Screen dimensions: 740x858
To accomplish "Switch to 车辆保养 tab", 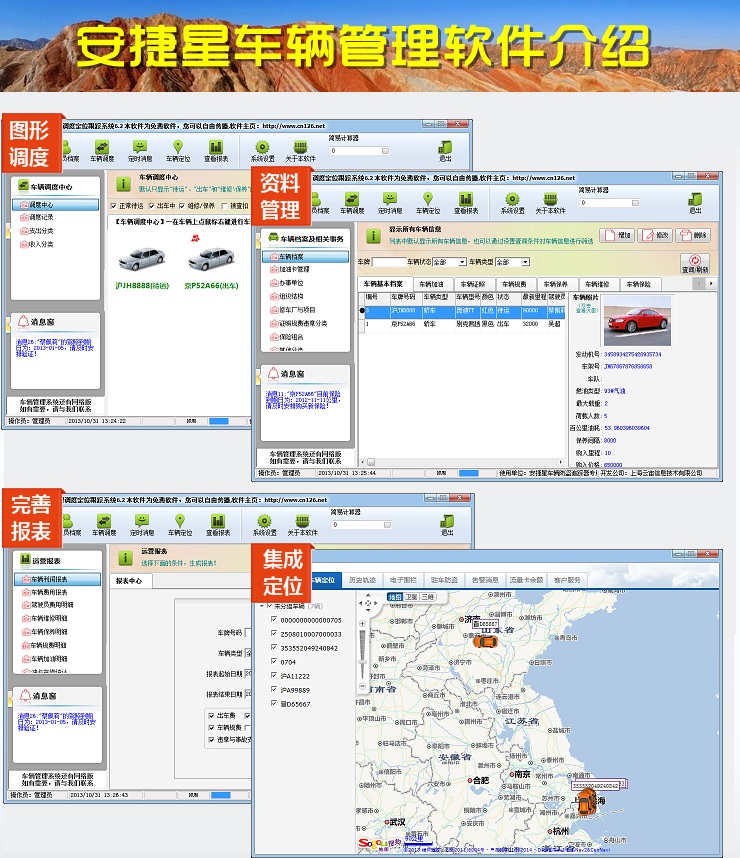I will (556, 284).
